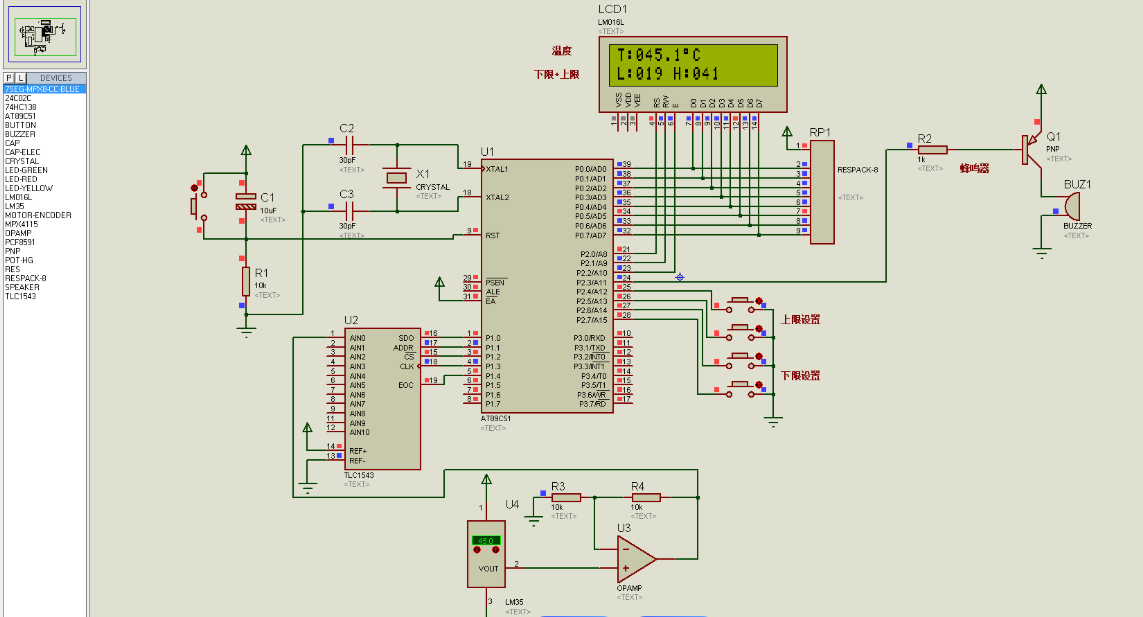The image size is (1143, 617).
Task: Select 24C02C in the device list
Action: (x=18, y=98)
